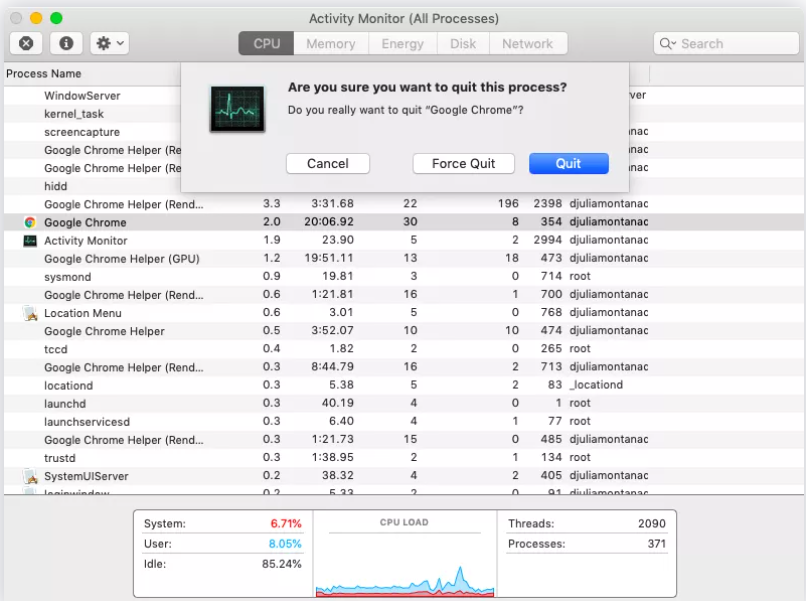Sort by the Process Name column header

pyautogui.click(x=44, y=74)
